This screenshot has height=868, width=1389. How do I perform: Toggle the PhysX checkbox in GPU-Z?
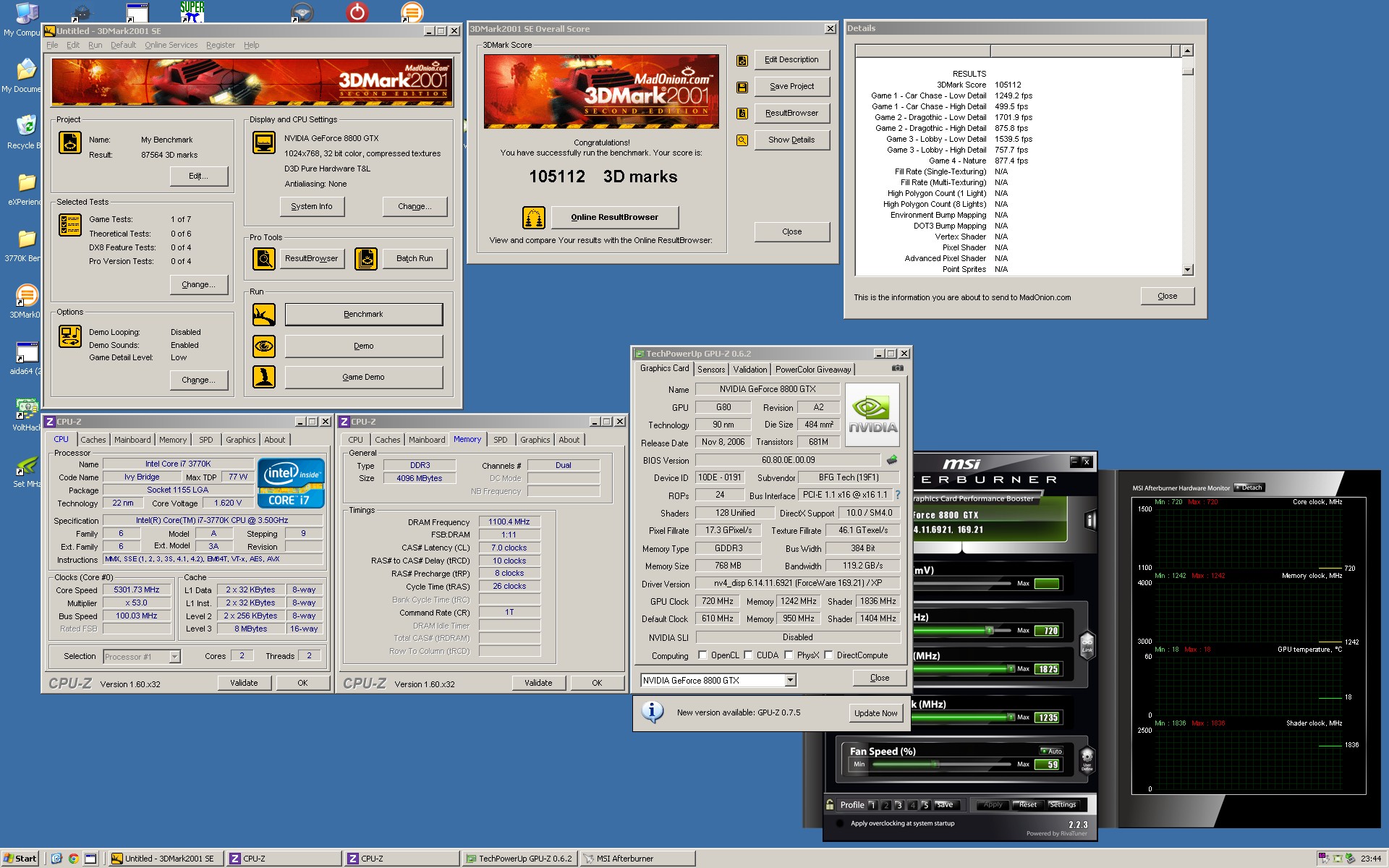coord(789,655)
